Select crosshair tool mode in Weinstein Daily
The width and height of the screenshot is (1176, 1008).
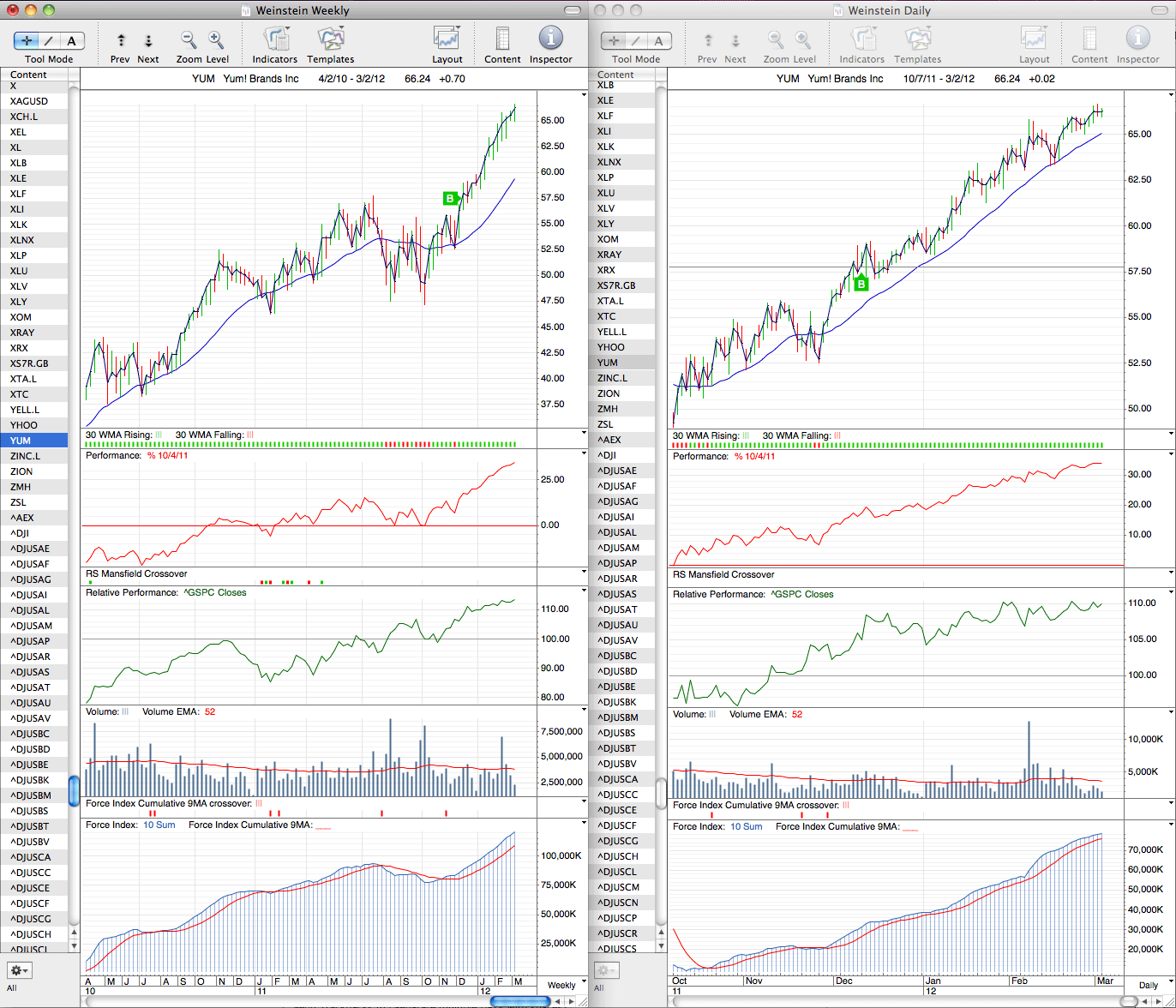coord(615,40)
